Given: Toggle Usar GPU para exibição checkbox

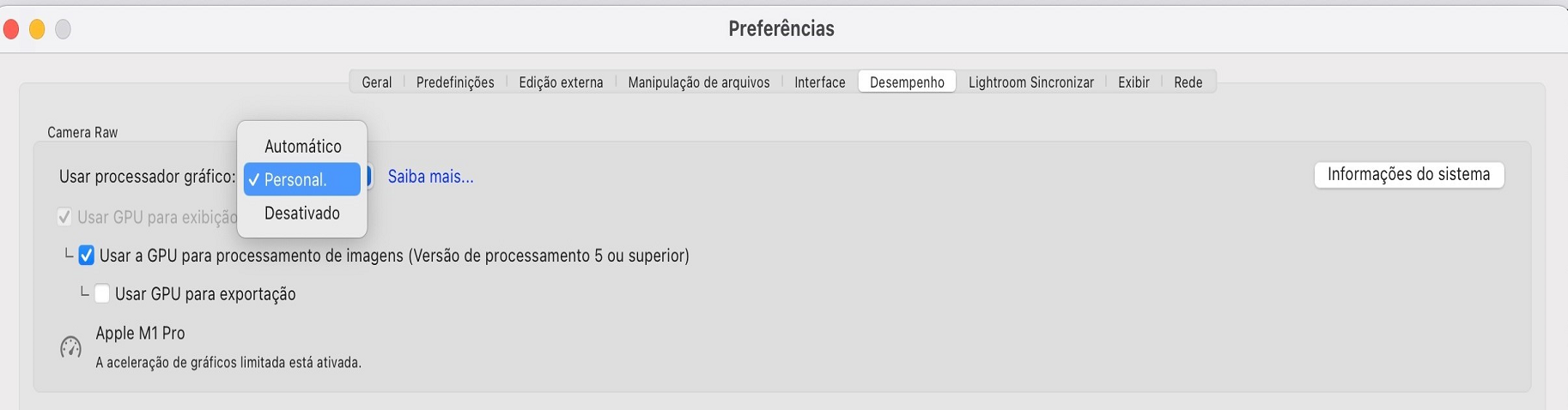Looking at the screenshot, I should [x=64, y=217].
